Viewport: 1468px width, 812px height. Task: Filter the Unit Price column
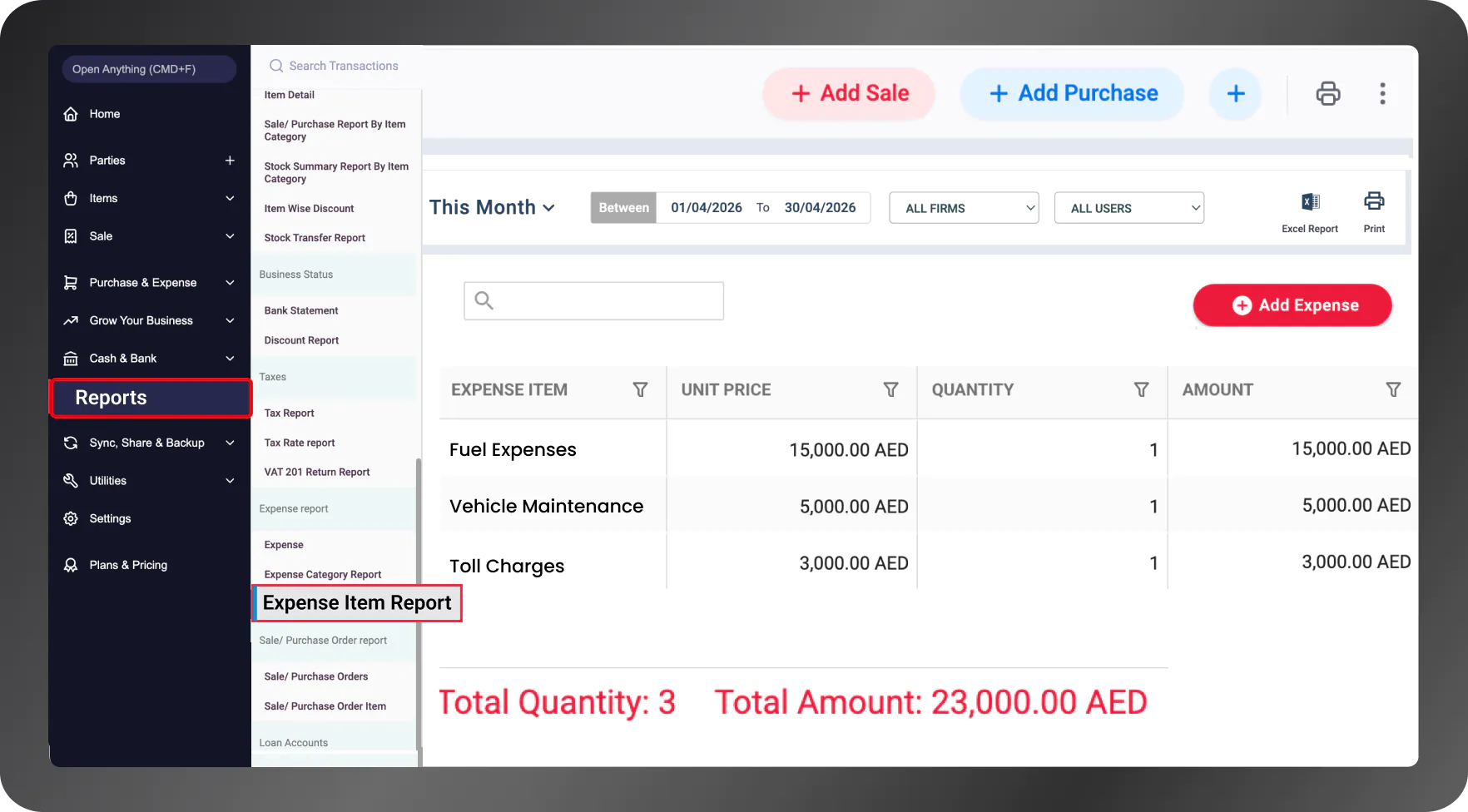click(890, 389)
